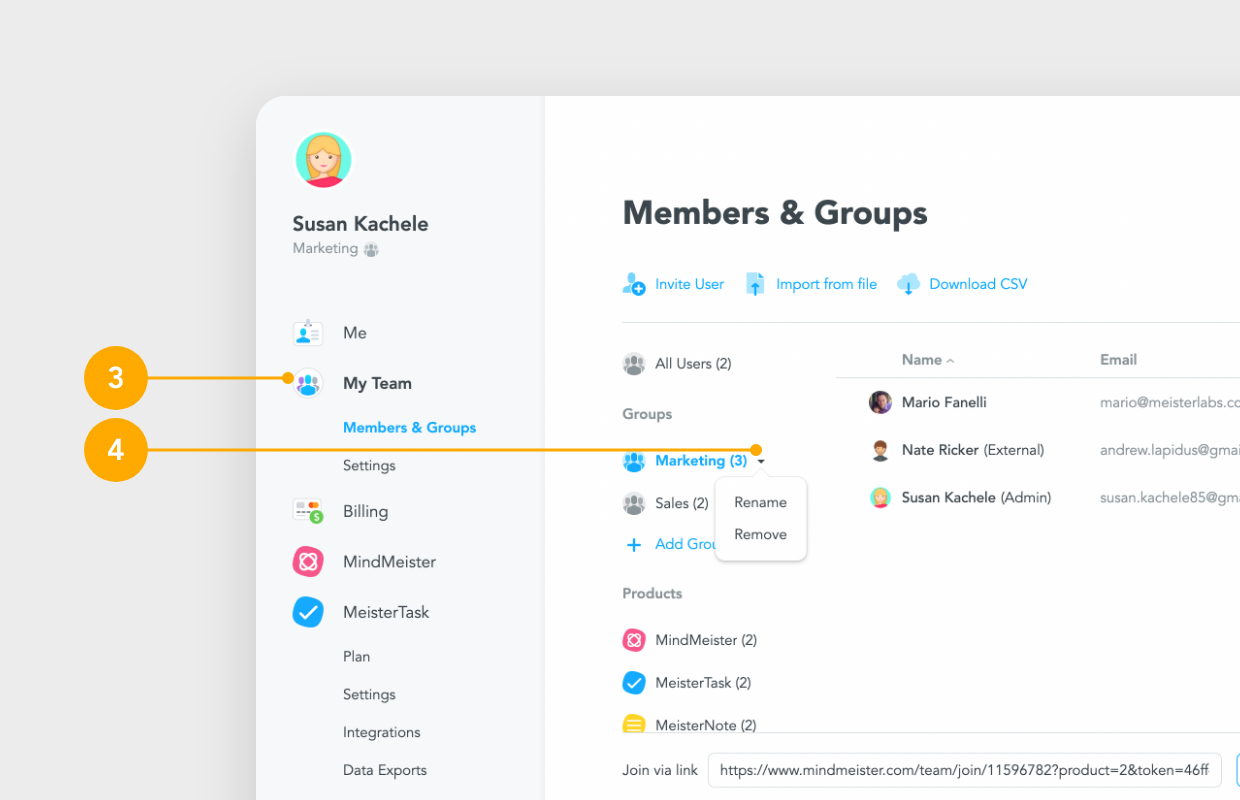Select the Marketing (3) group

click(x=701, y=461)
